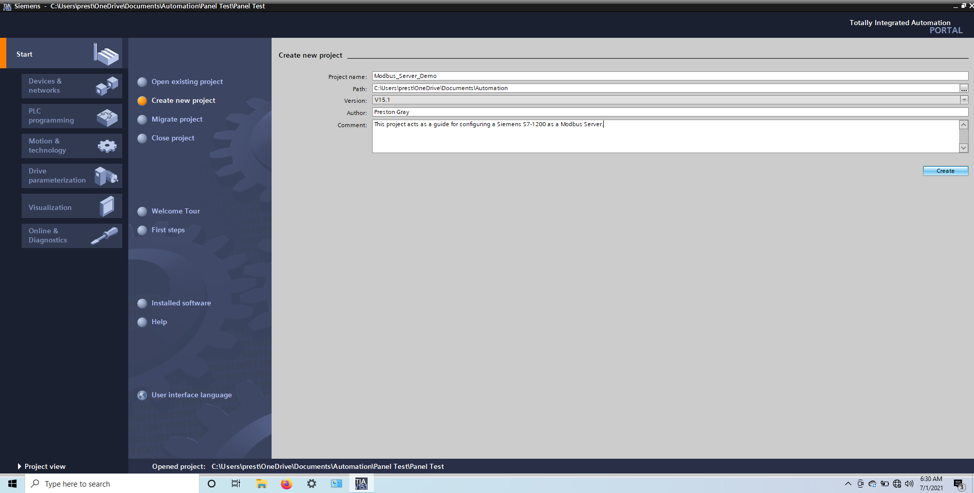Click the bullet beside Installed software
974x493 pixels.
[142, 303]
